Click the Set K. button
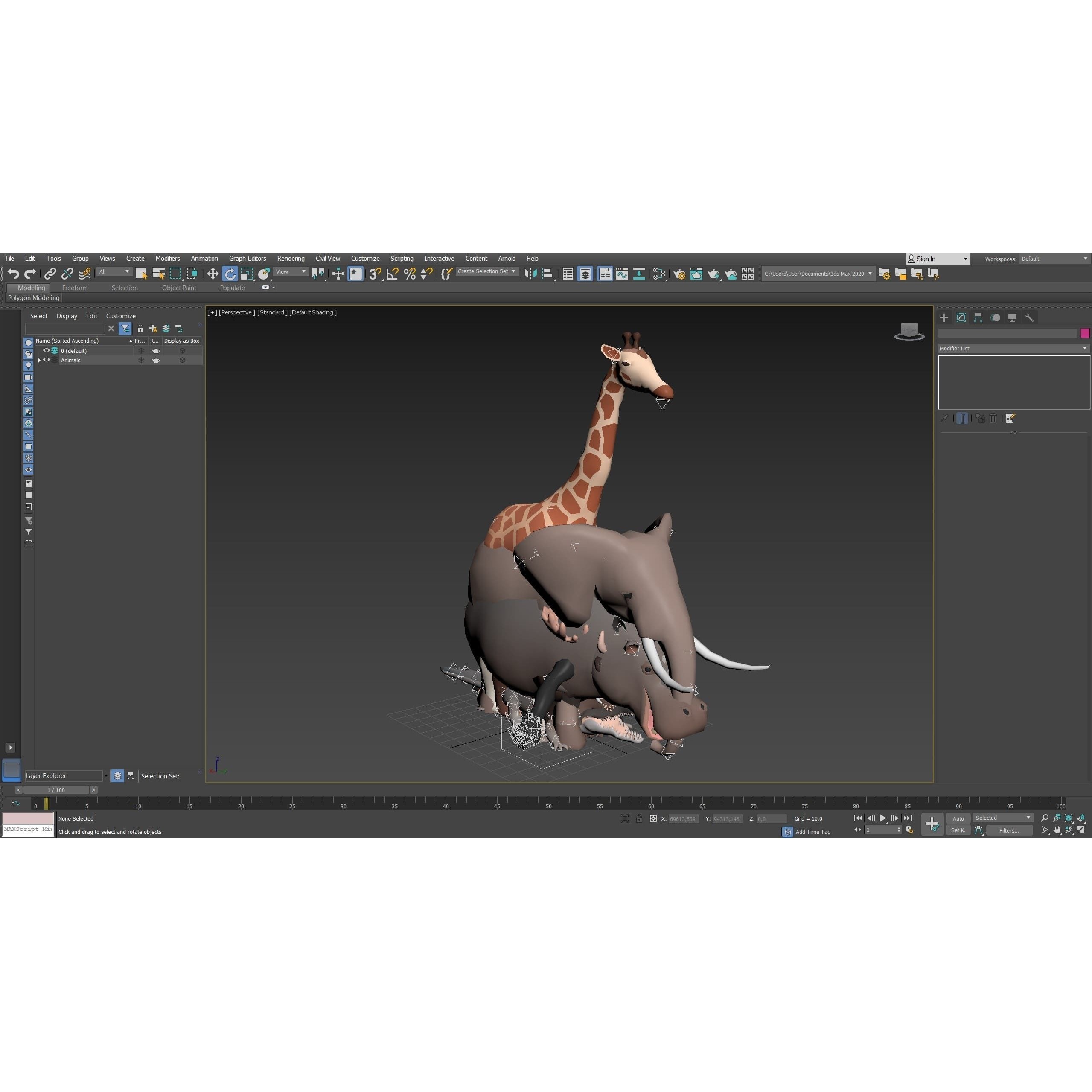Viewport: 1092px width, 1092px height. [x=958, y=830]
